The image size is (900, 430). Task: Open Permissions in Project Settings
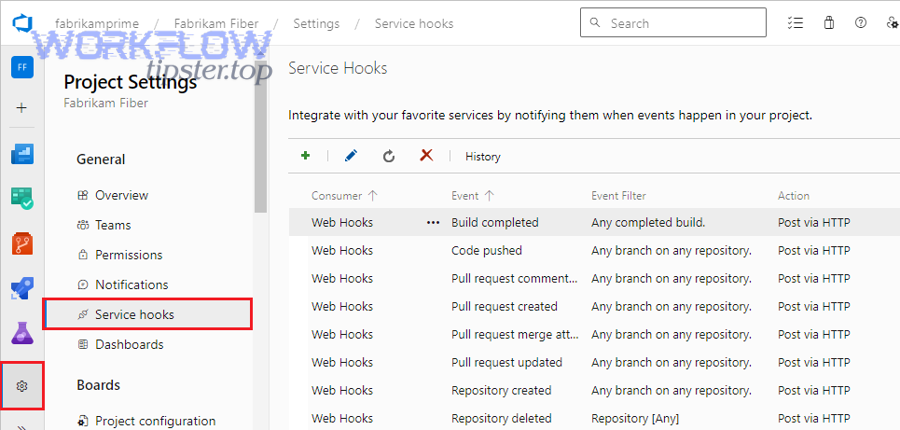point(129,255)
